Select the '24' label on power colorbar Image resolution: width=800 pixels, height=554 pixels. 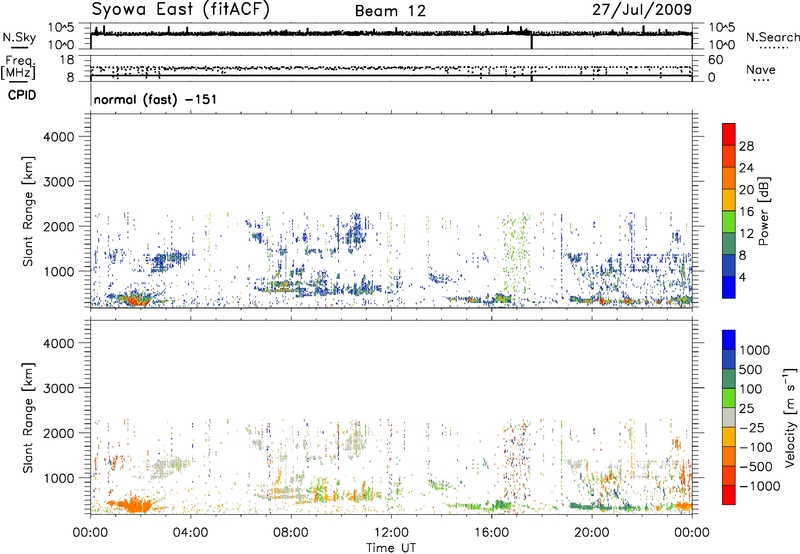click(x=746, y=168)
